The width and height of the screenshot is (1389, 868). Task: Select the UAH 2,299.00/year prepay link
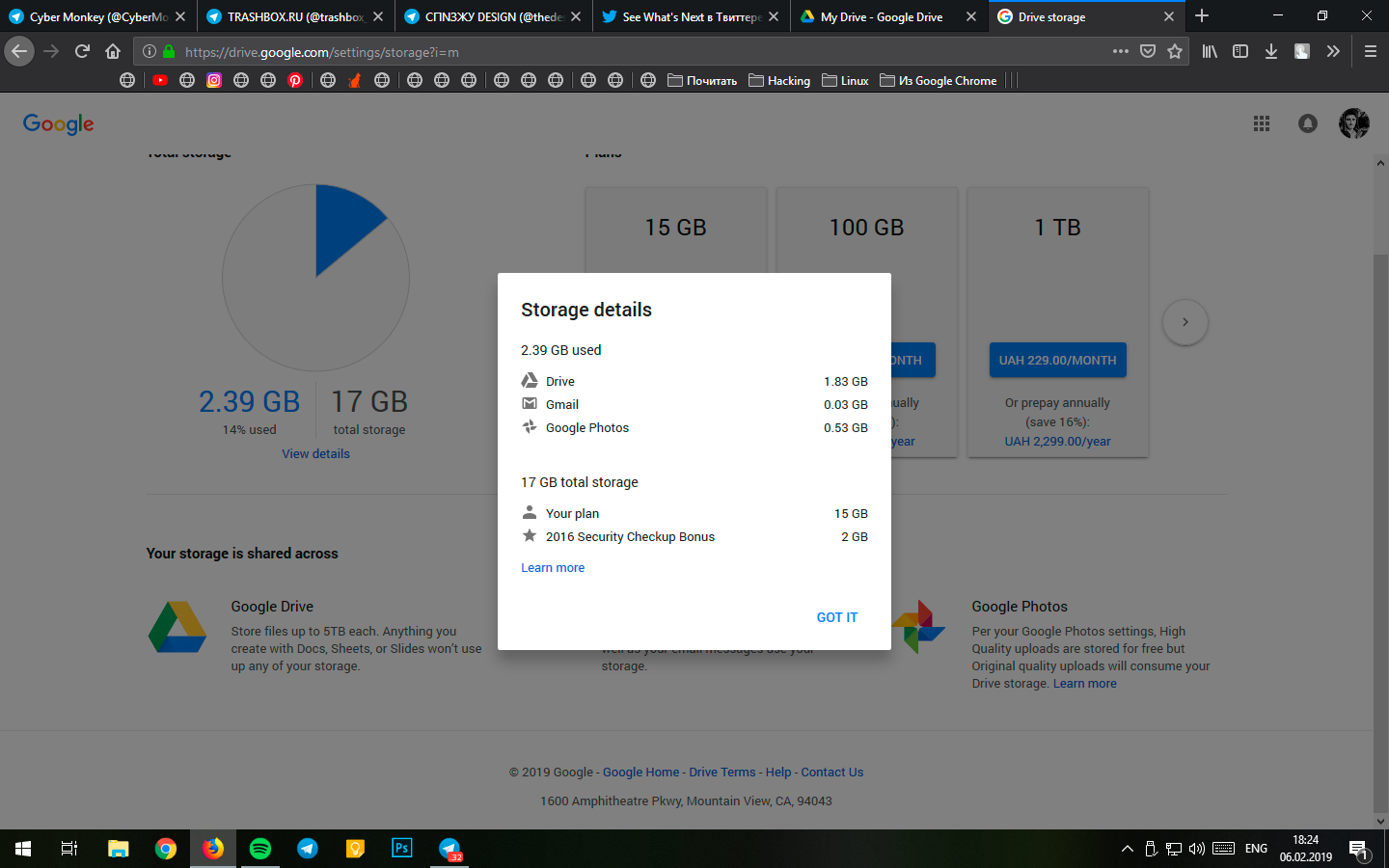pyautogui.click(x=1057, y=441)
